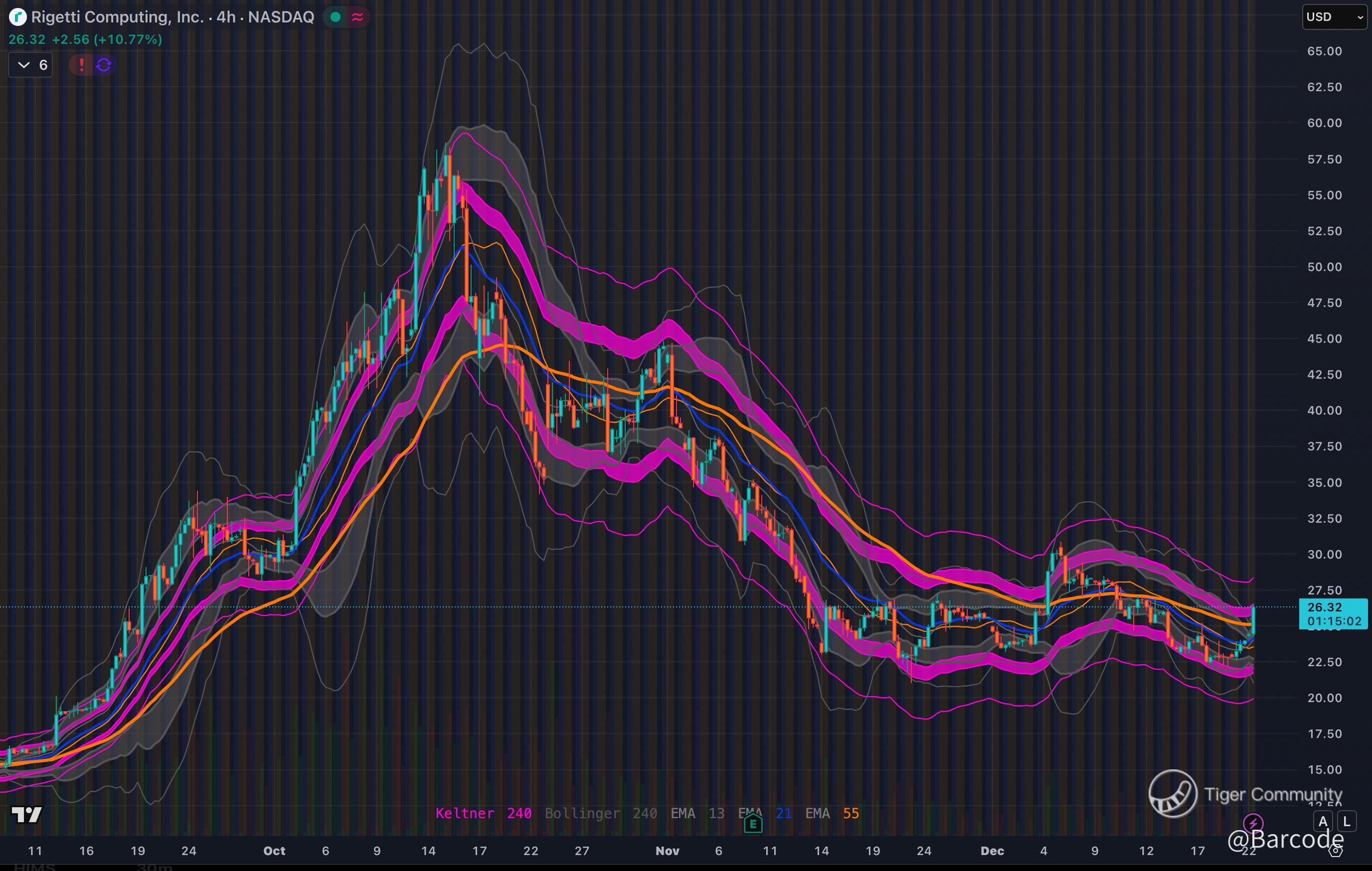Image resolution: width=1372 pixels, height=871 pixels.
Task: Click the purple refresh sync icon
Action: [x=104, y=65]
